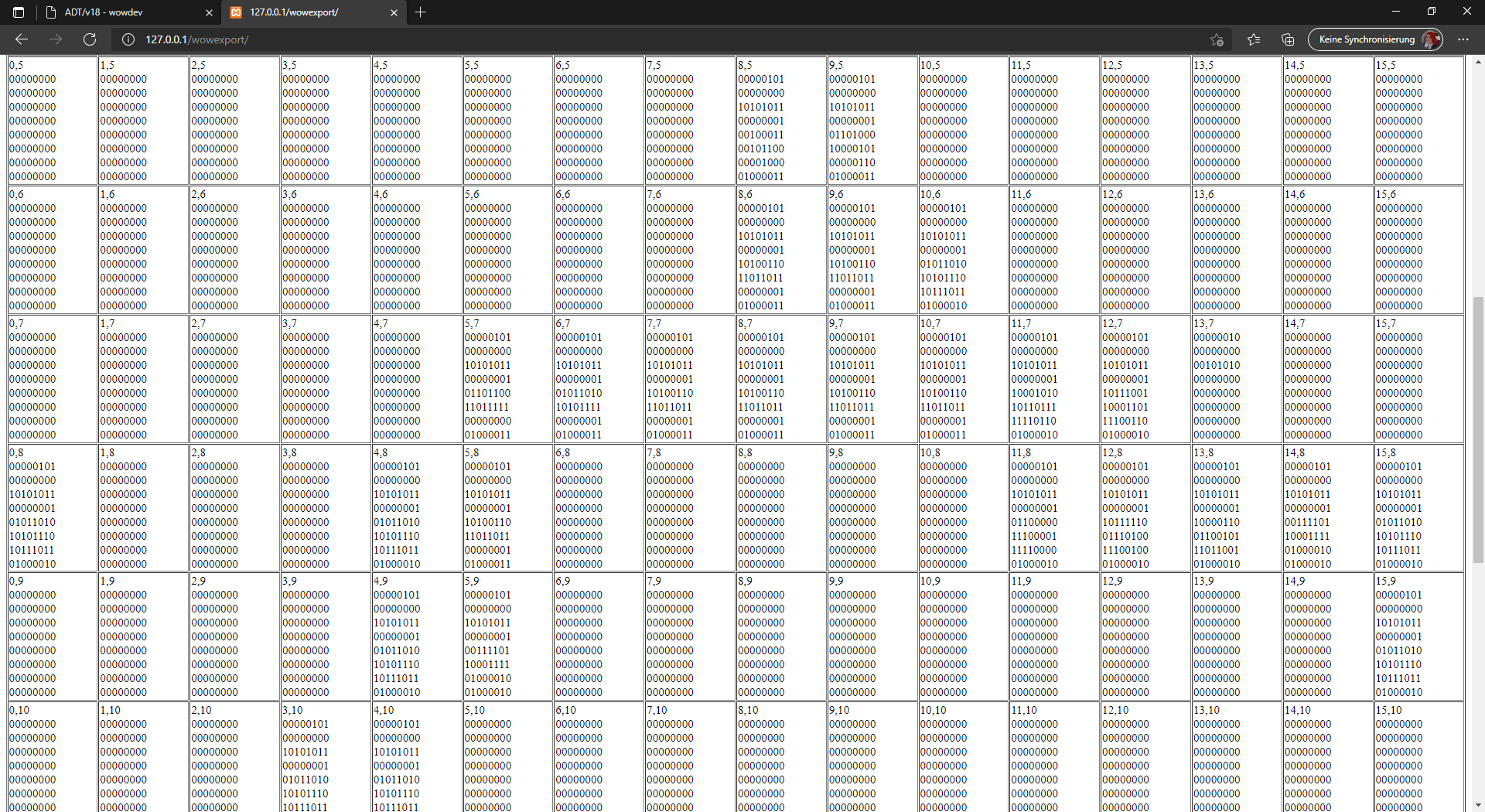Click the Keine Synchronisierung button
The height and width of the screenshot is (812, 1485).
1369,39
